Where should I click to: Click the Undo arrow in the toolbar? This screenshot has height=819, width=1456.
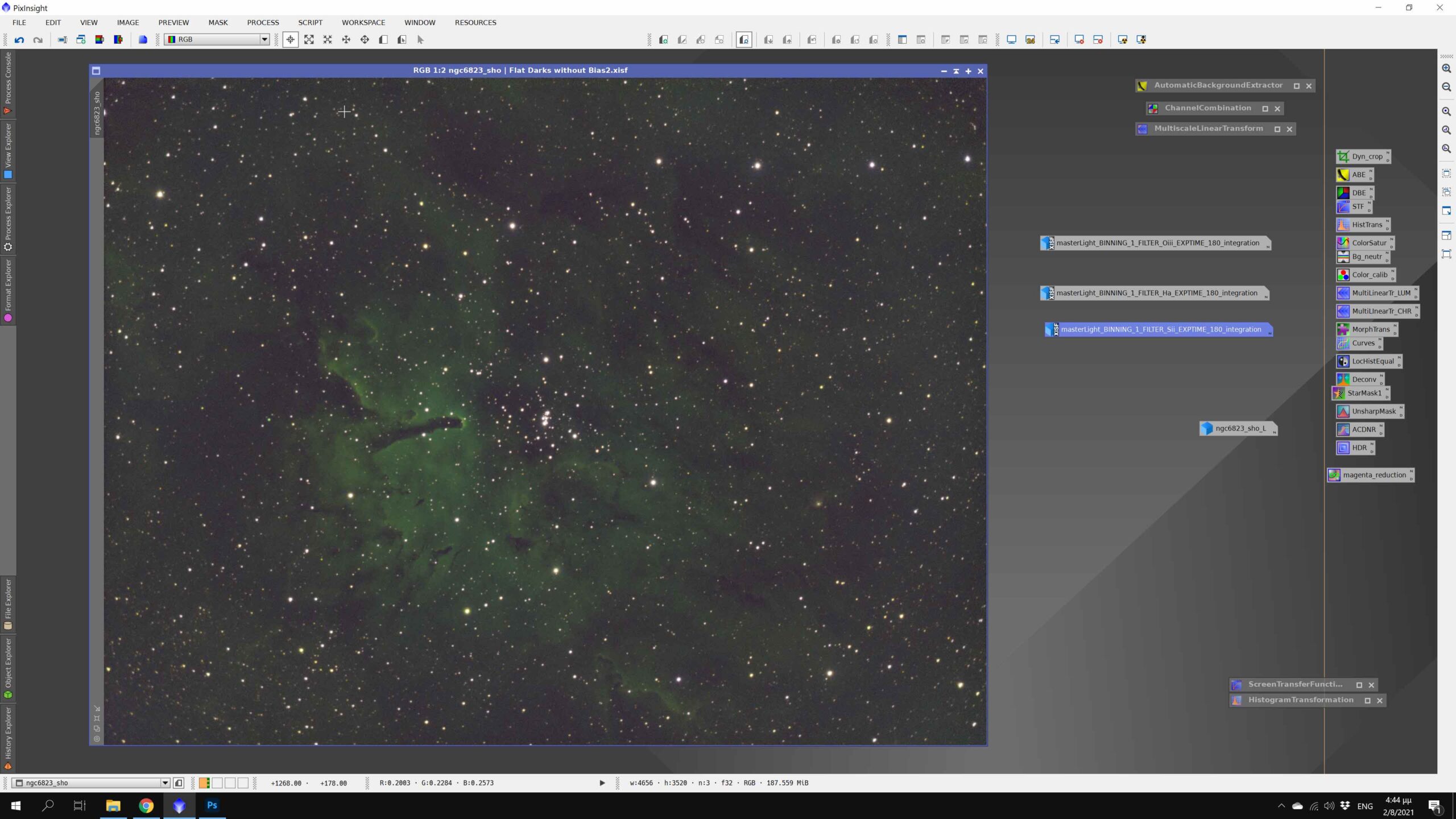click(x=19, y=40)
